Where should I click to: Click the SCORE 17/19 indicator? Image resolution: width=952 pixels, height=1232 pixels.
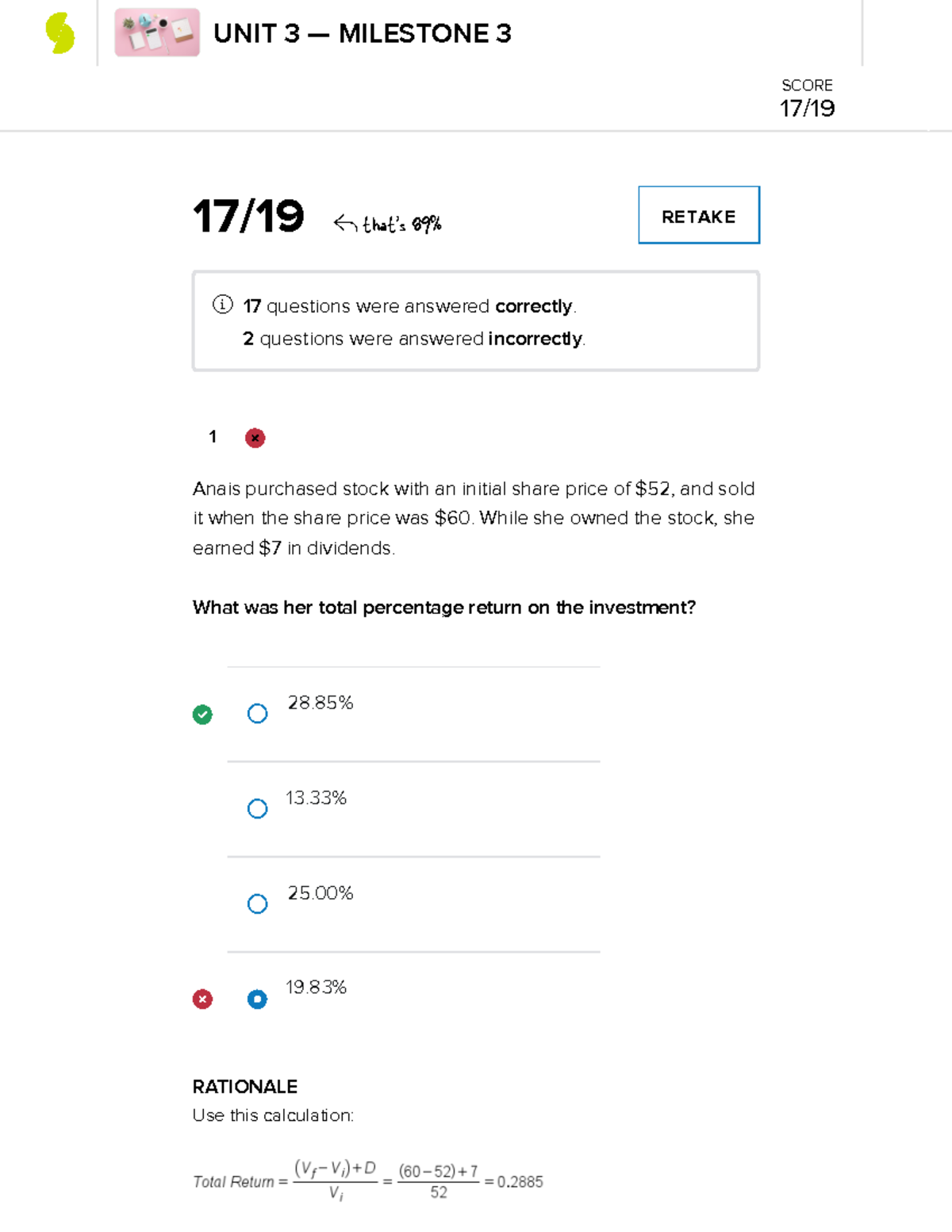tap(807, 98)
